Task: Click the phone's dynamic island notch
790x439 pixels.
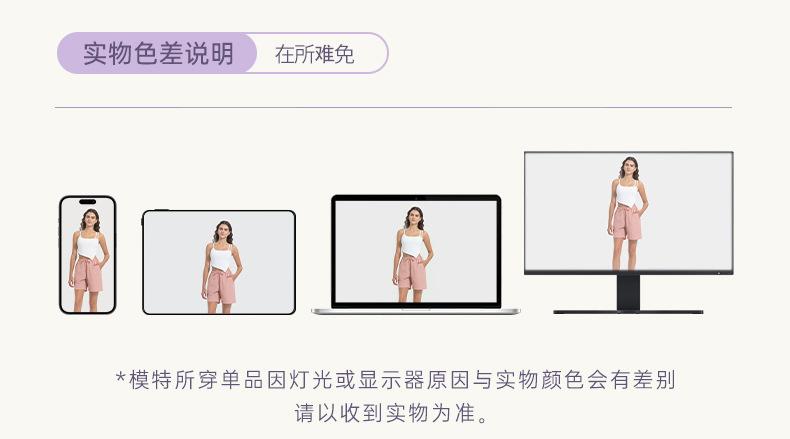Action: click(88, 202)
